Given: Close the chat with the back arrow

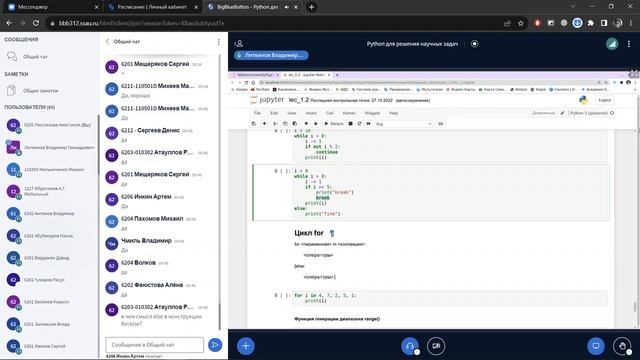Looking at the screenshot, I should pyautogui.click(x=107, y=42).
